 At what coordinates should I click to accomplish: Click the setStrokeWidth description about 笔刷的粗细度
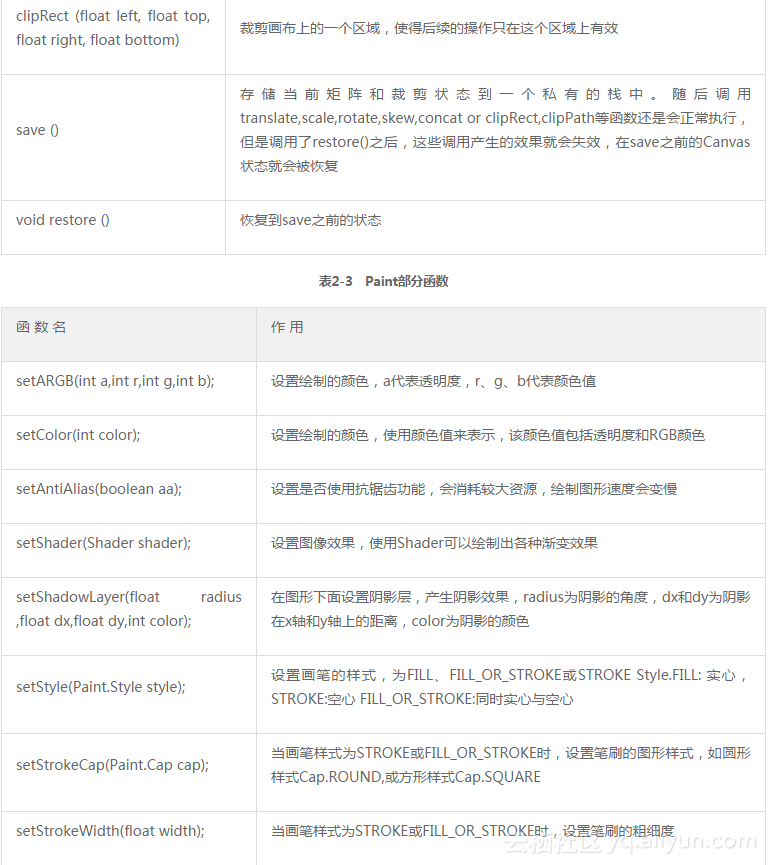tap(472, 831)
